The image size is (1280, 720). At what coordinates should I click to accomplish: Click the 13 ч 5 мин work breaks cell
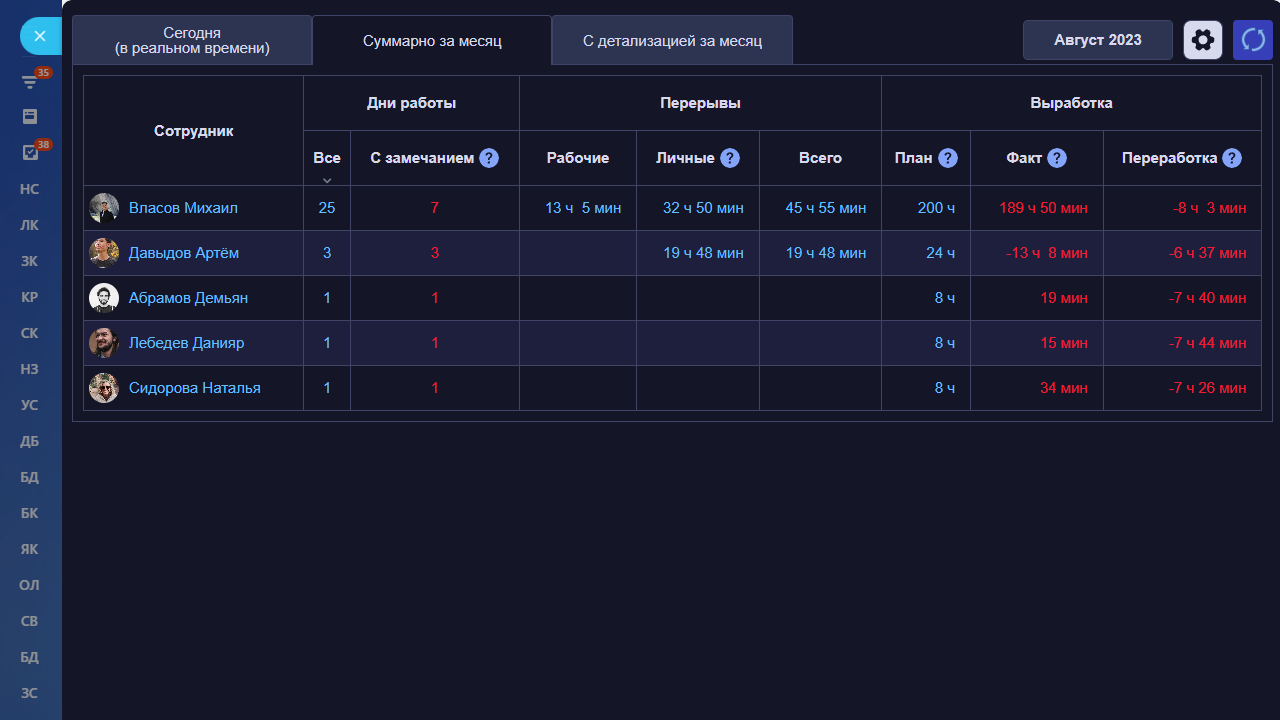click(x=583, y=208)
